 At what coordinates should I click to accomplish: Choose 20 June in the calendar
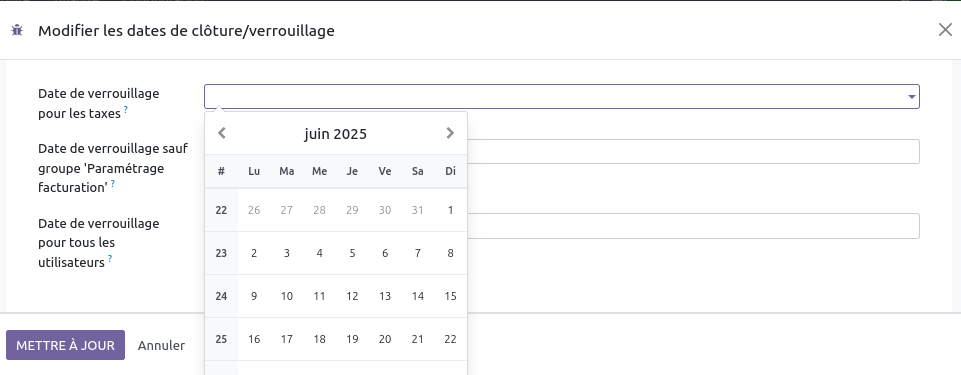pyautogui.click(x=385, y=339)
